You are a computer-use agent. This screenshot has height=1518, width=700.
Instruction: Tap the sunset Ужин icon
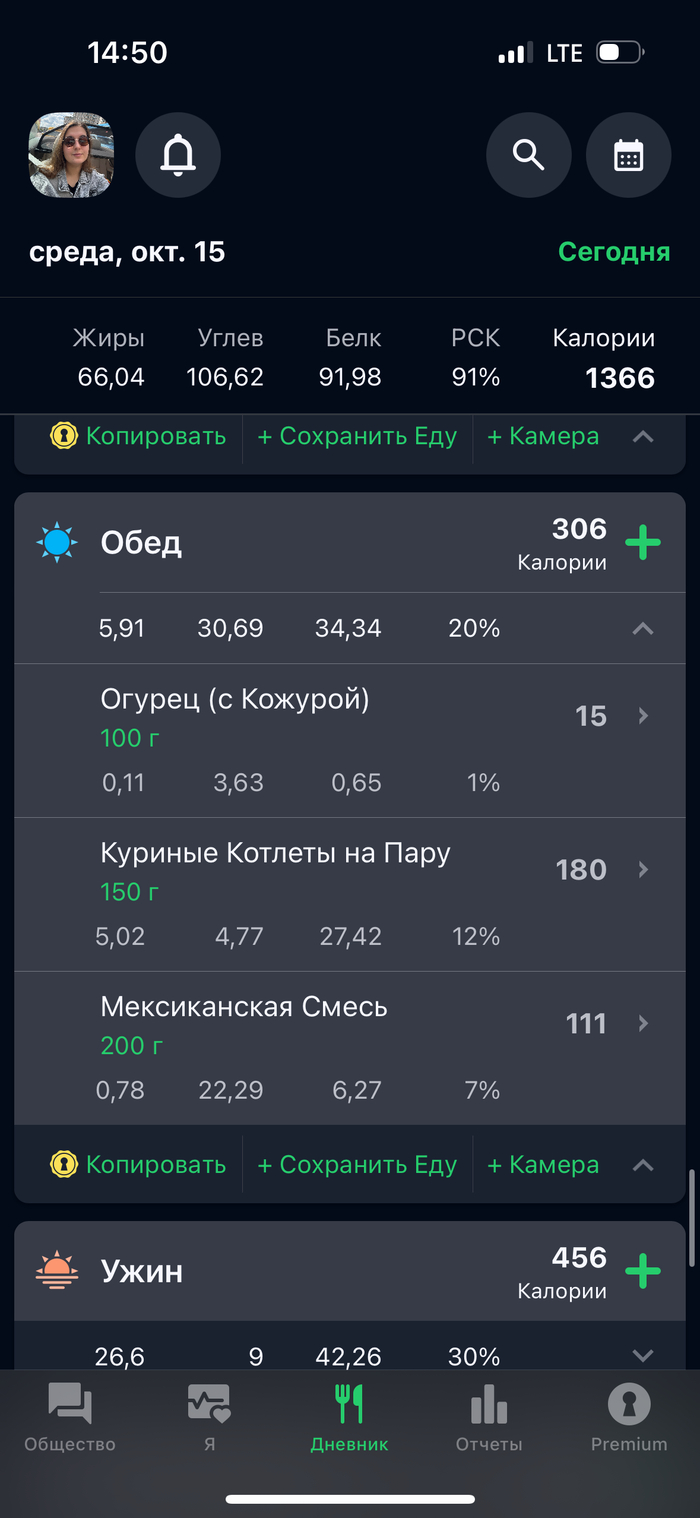[x=56, y=1271]
